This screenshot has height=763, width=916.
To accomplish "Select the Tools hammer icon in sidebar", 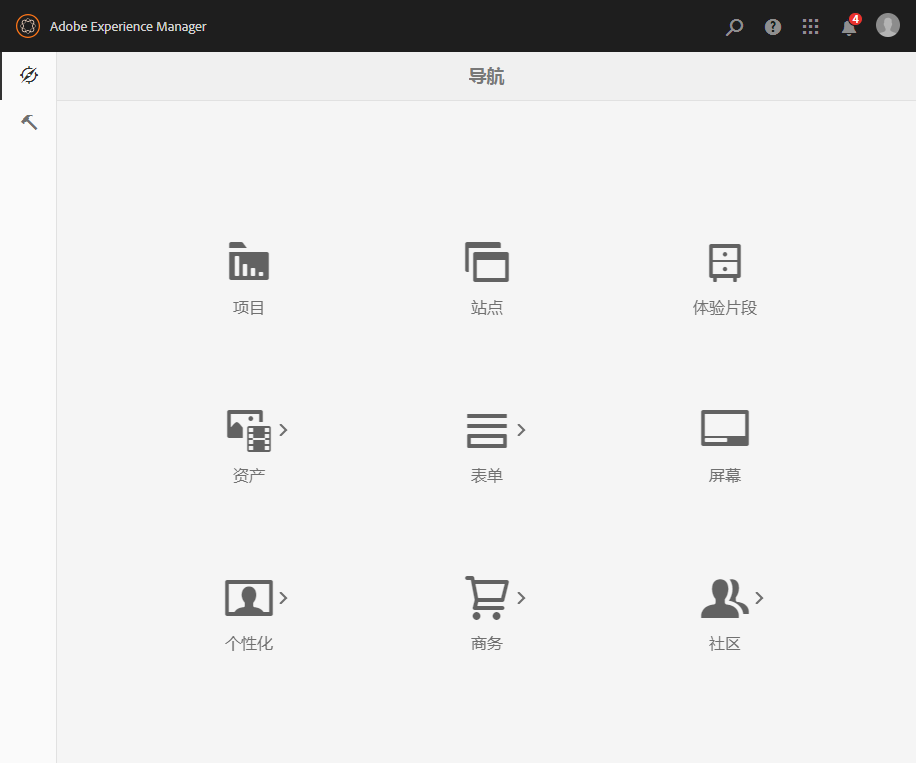I will 29,122.
